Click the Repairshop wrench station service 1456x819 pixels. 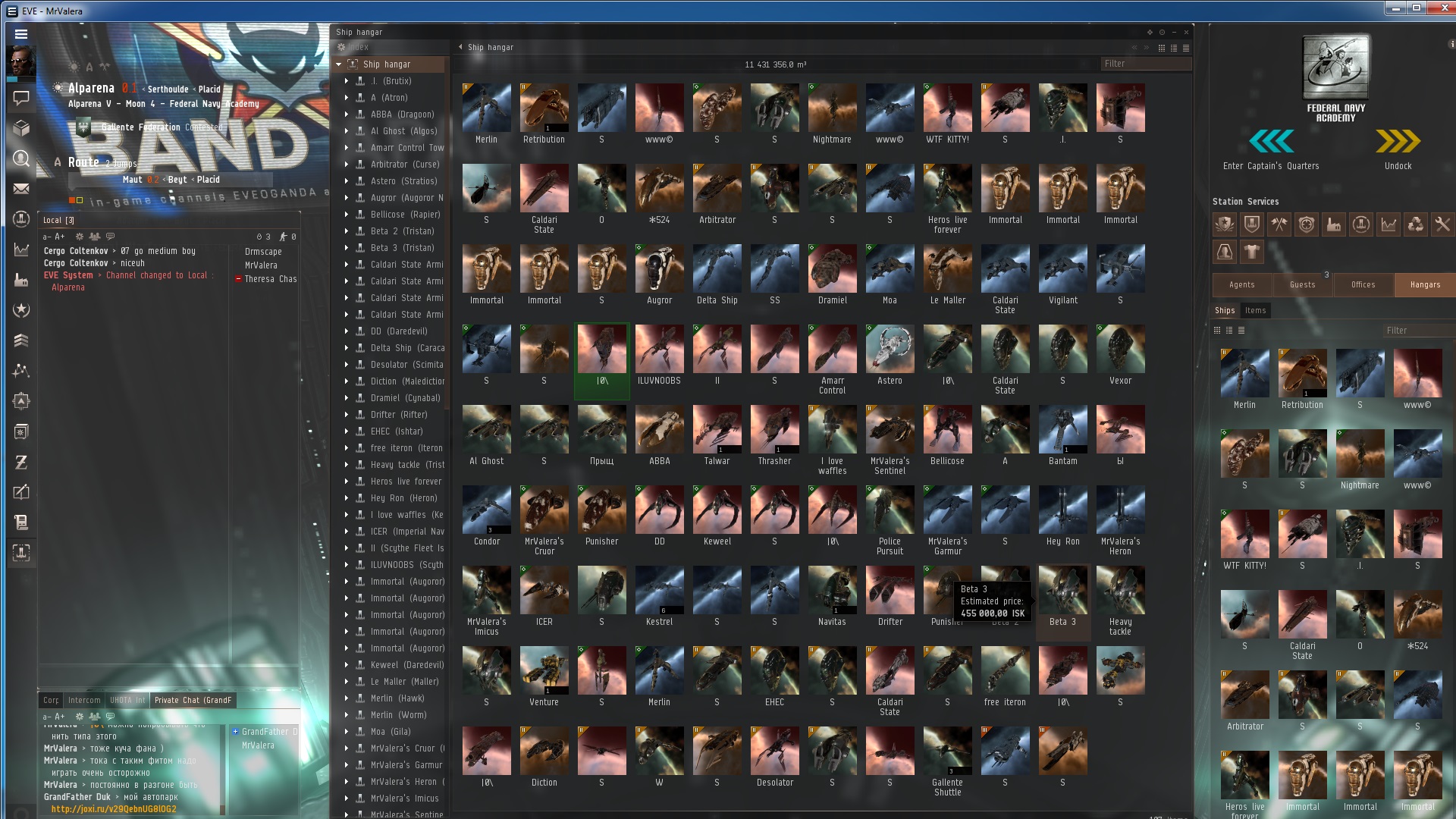(x=1442, y=224)
